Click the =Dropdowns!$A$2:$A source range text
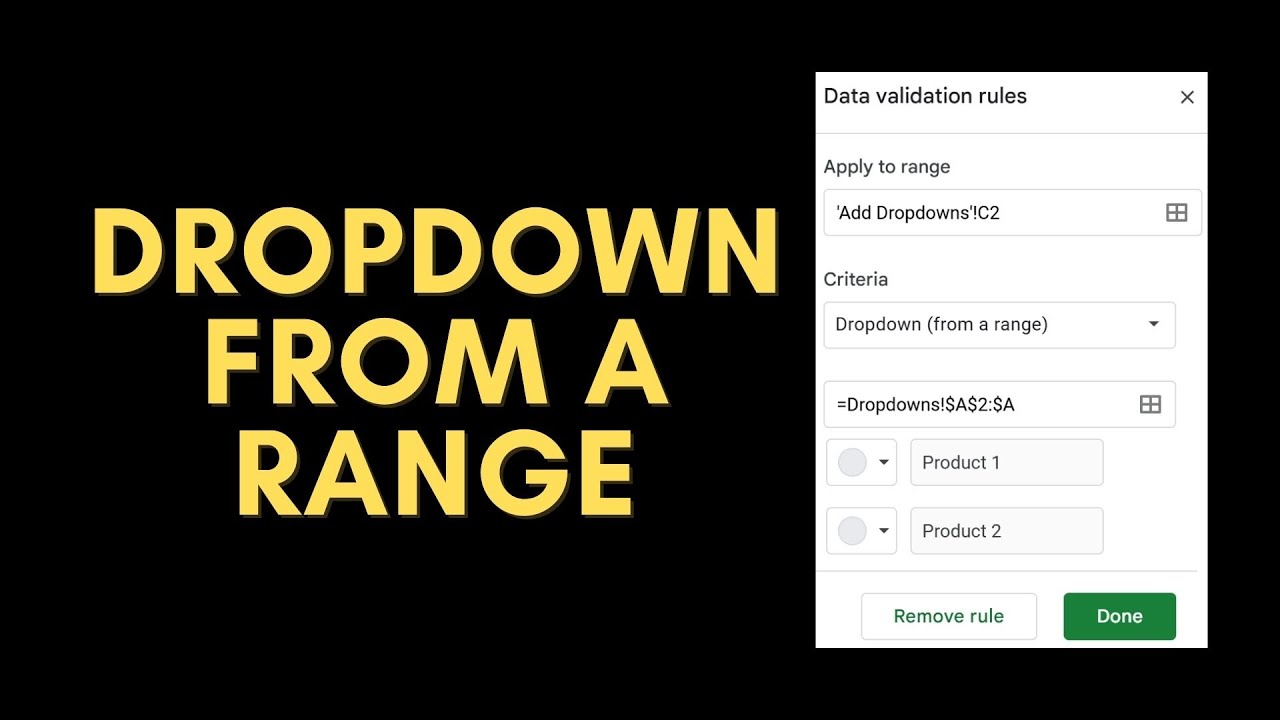 [x=925, y=404]
